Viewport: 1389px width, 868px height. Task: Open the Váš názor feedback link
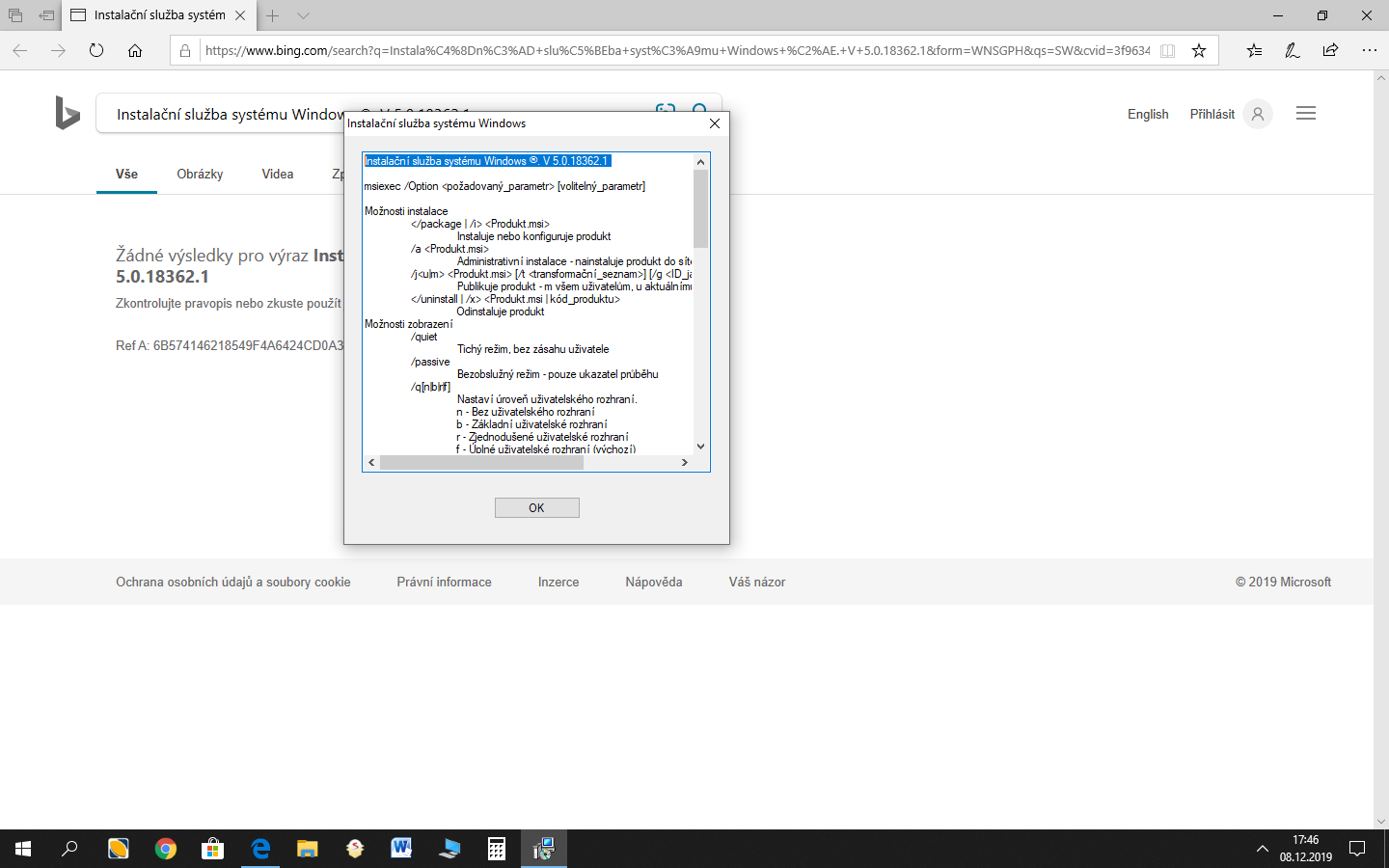pyautogui.click(x=757, y=583)
